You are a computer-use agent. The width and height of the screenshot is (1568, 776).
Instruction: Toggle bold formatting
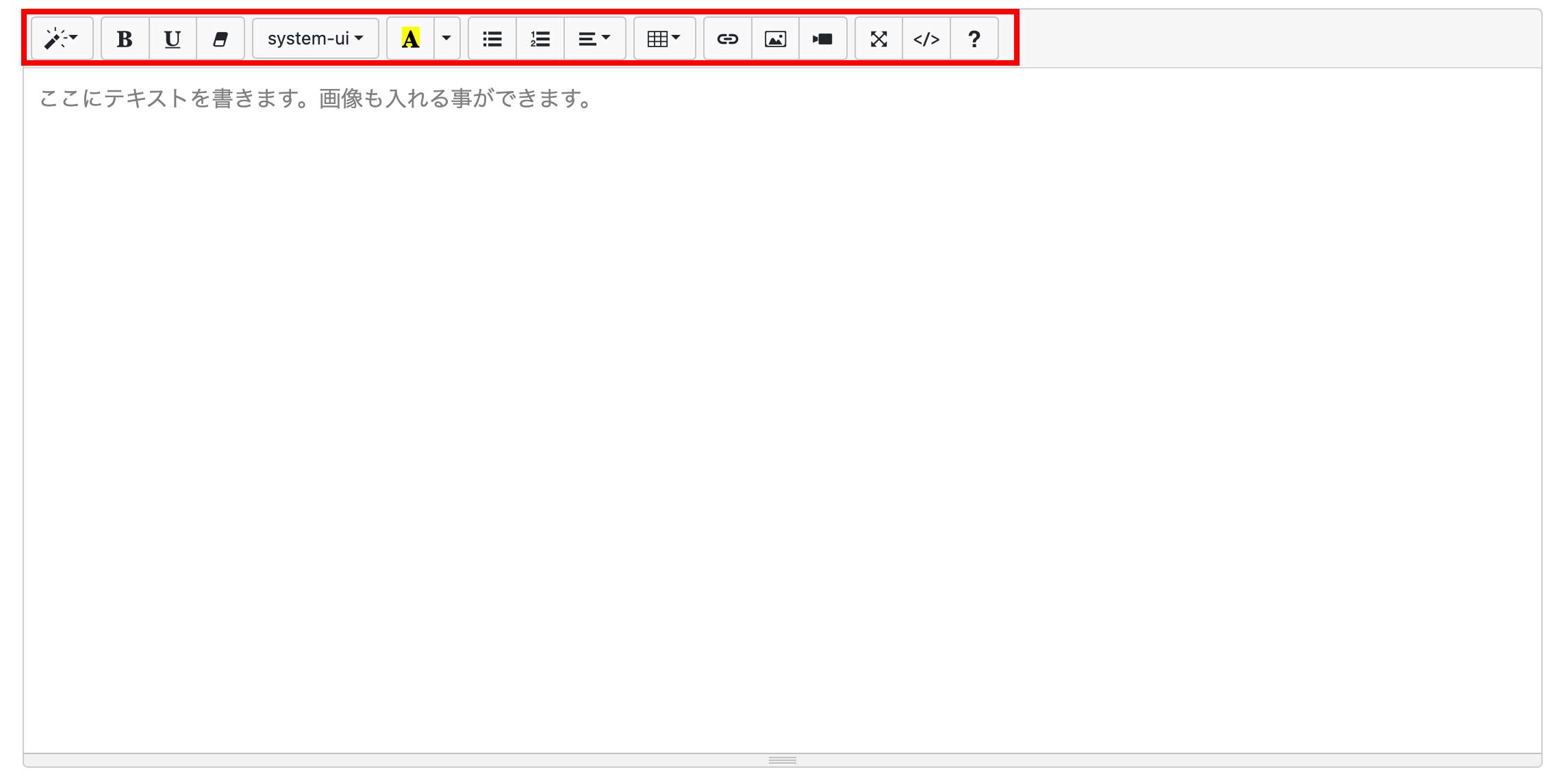125,39
